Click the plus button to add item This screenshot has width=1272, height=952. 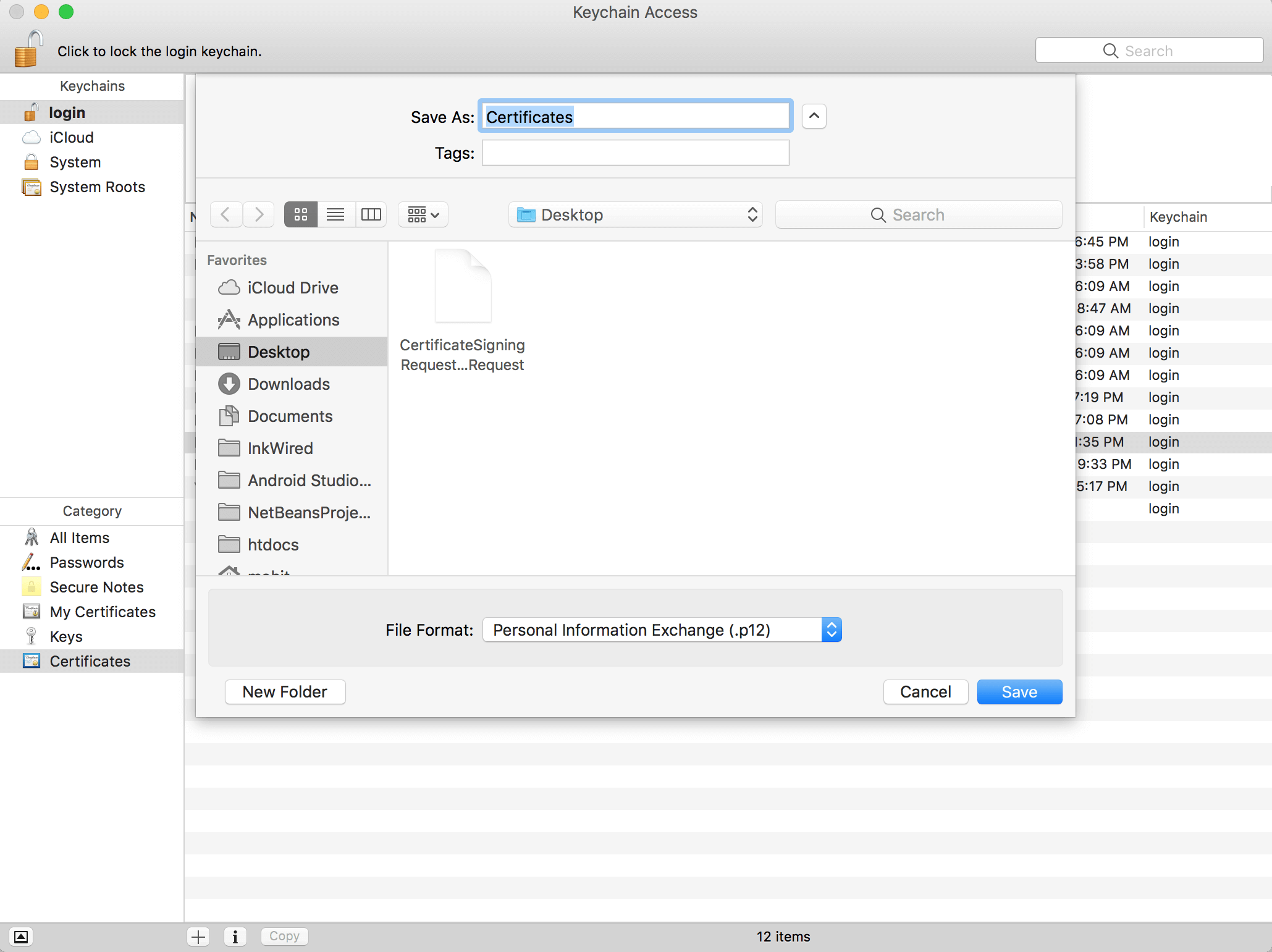point(198,937)
